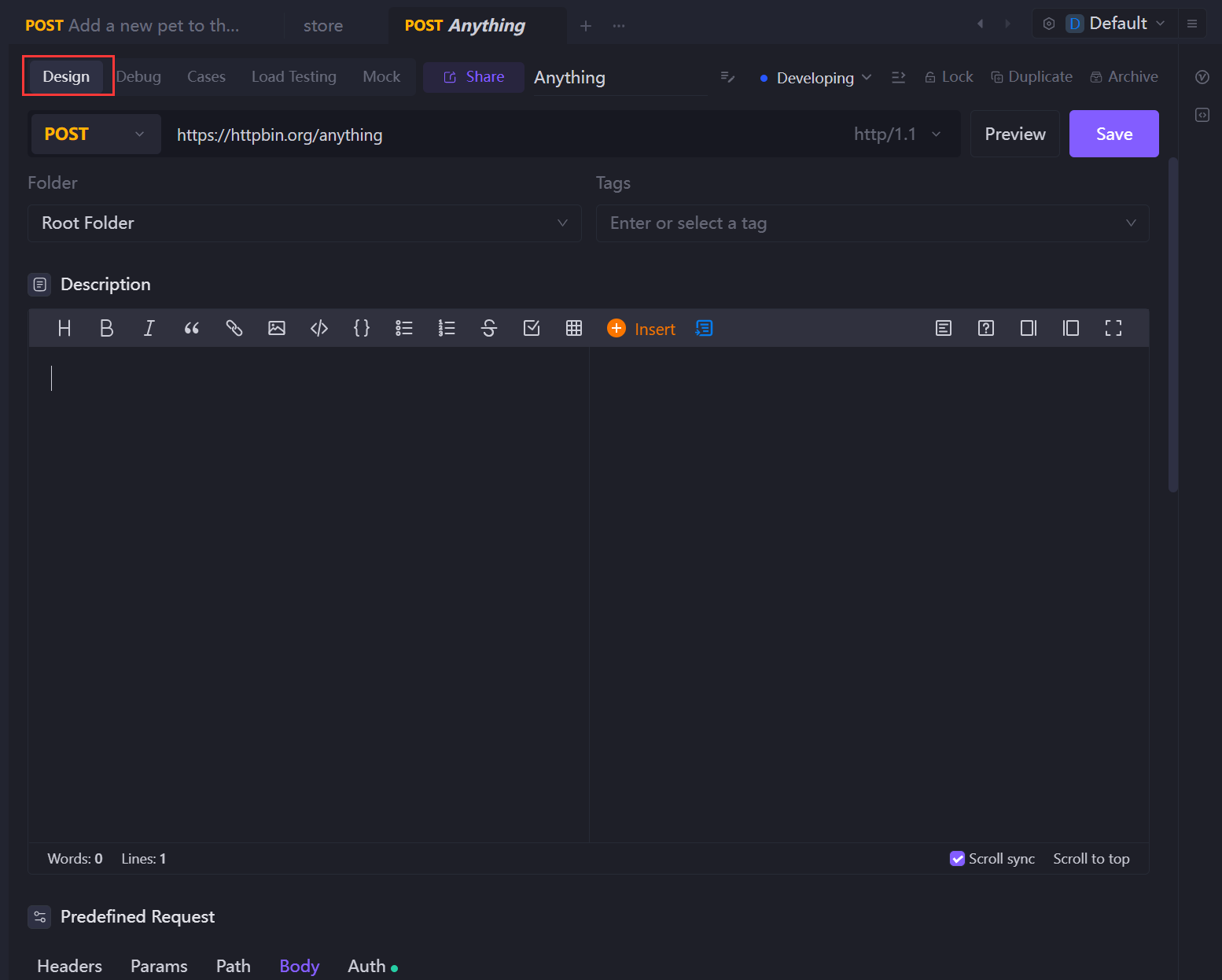Click the maintainer list icon next to Developing
This screenshot has height=980, width=1222.
tap(899, 77)
